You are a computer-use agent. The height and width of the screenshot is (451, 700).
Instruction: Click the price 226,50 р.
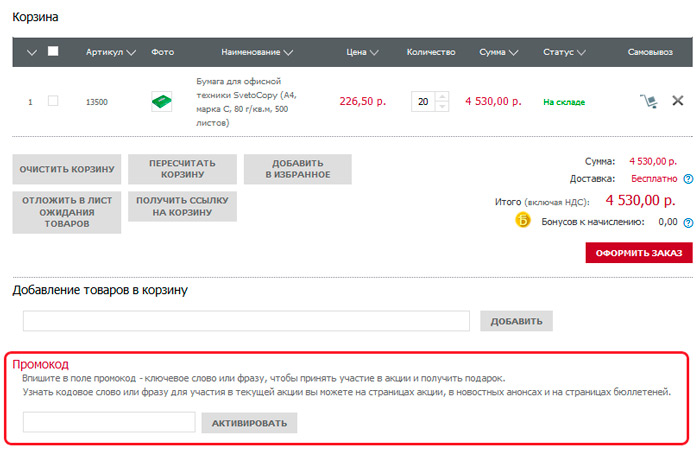pos(362,101)
